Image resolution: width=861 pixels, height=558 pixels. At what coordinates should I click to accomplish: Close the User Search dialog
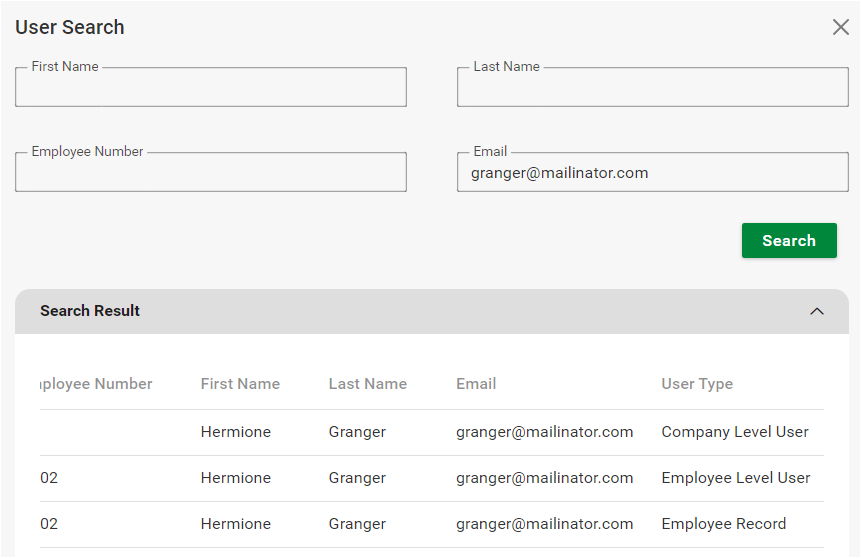pyautogui.click(x=840, y=27)
